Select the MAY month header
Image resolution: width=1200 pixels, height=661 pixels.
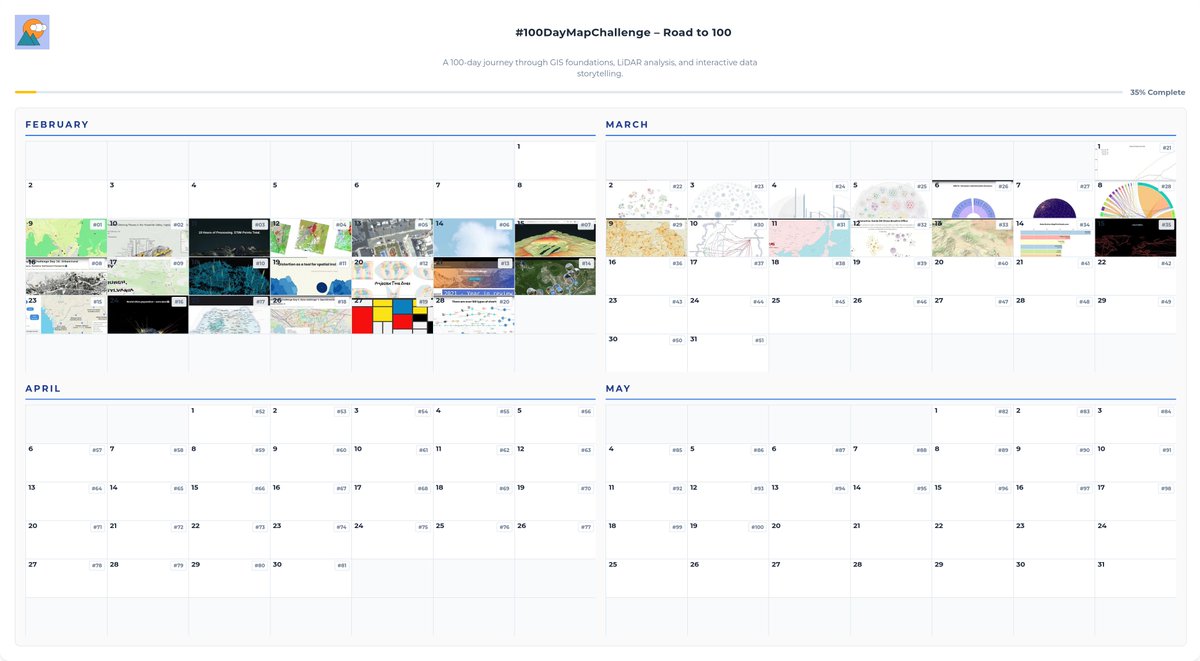click(x=620, y=389)
